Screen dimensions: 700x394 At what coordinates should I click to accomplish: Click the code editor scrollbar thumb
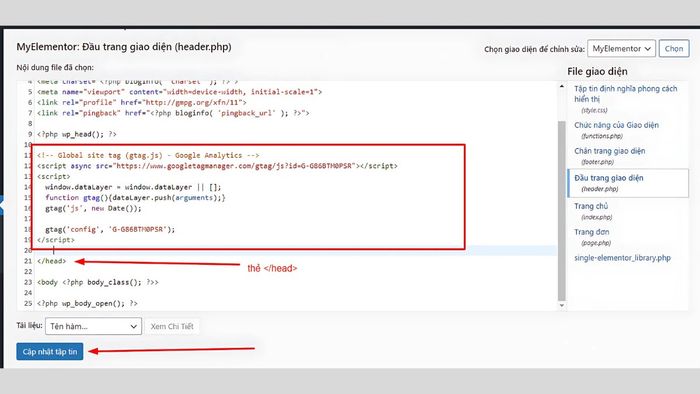click(562, 211)
